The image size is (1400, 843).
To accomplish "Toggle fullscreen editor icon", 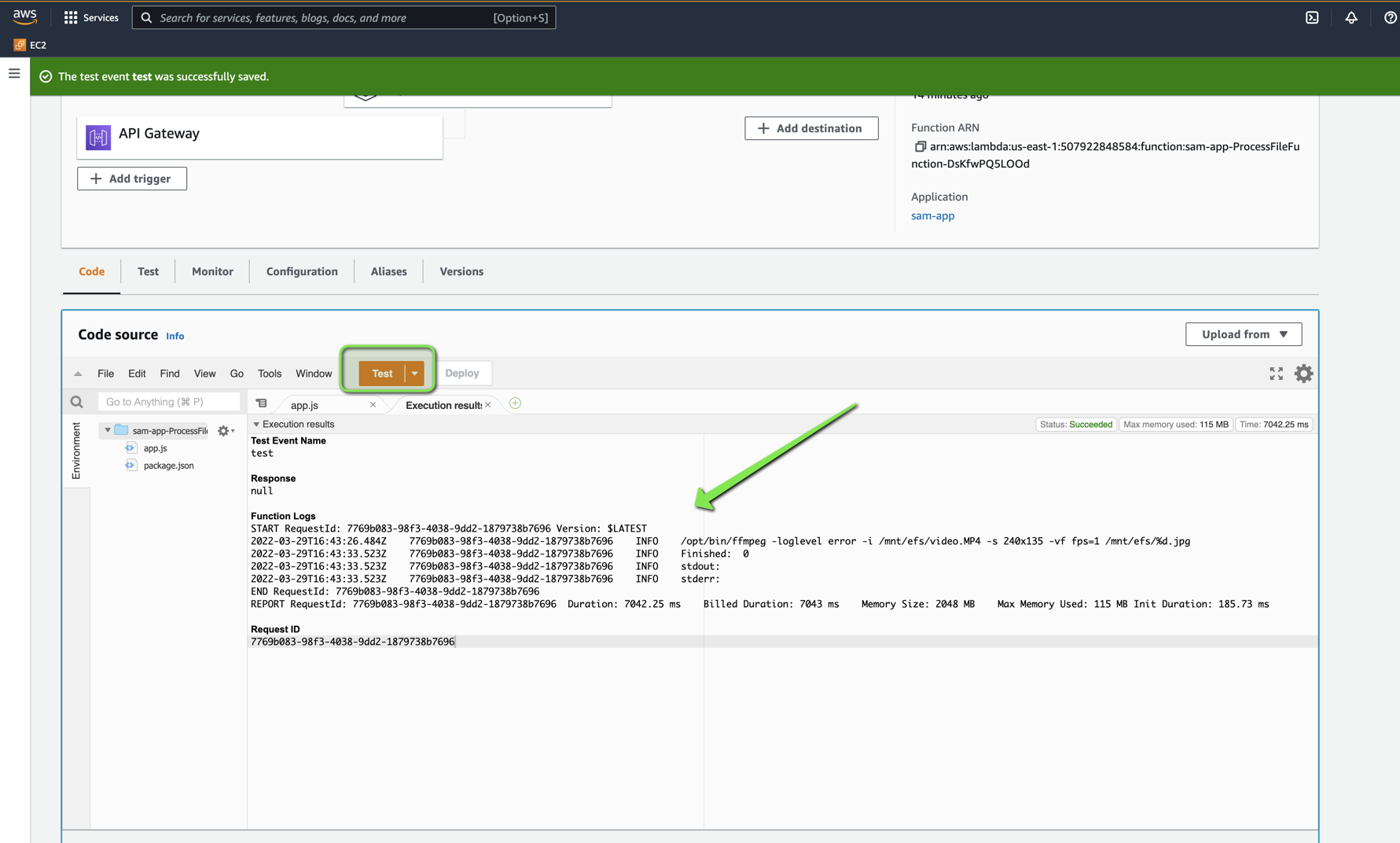I will pyautogui.click(x=1276, y=374).
